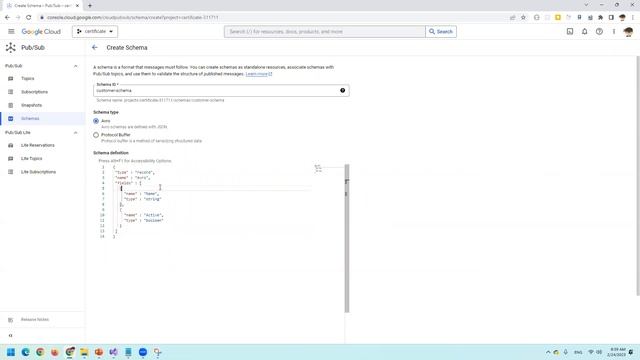Image resolution: width=640 pixels, height=360 pixels.
Task: Show hidden system tray icons
Action: coord(548,352)
